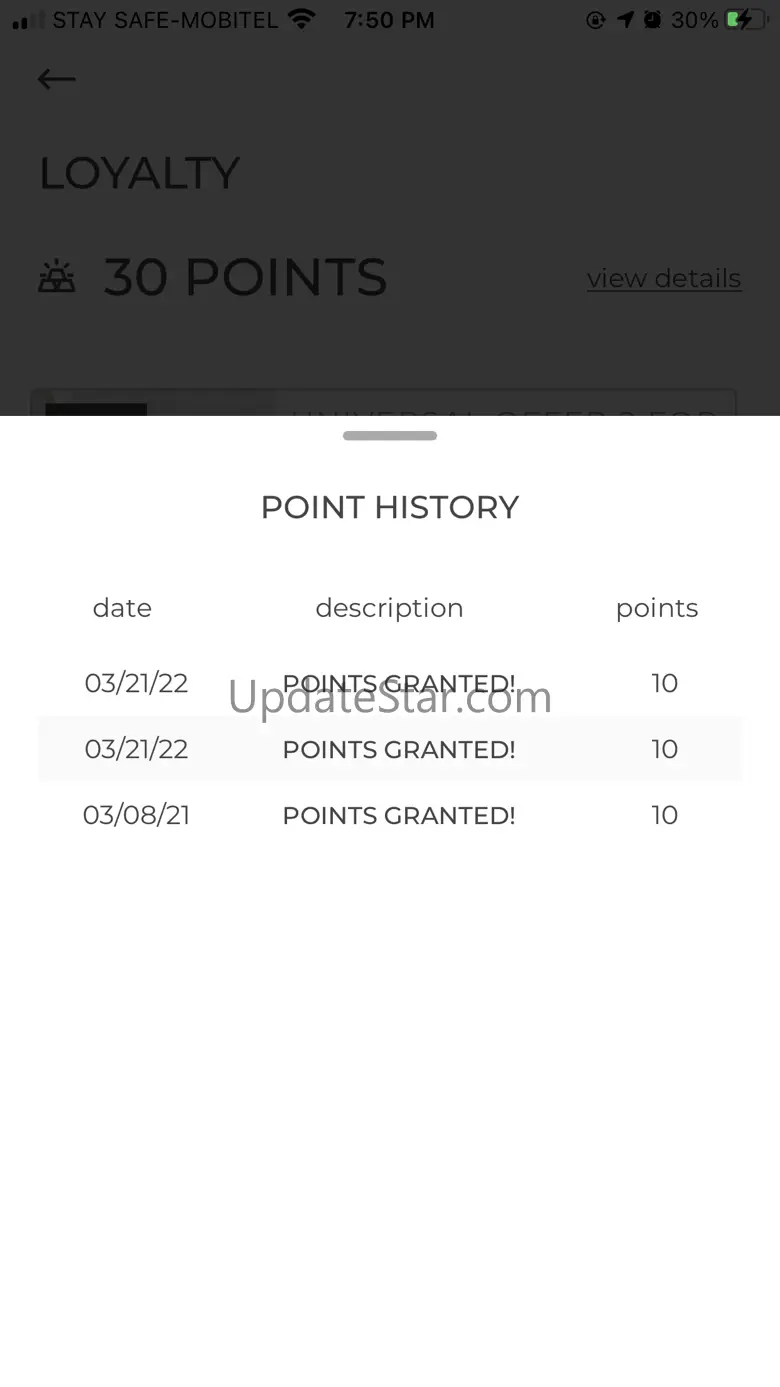Tap the alarm clock status icon
The height and width of the screenshot is (1387, 780).
653,19
